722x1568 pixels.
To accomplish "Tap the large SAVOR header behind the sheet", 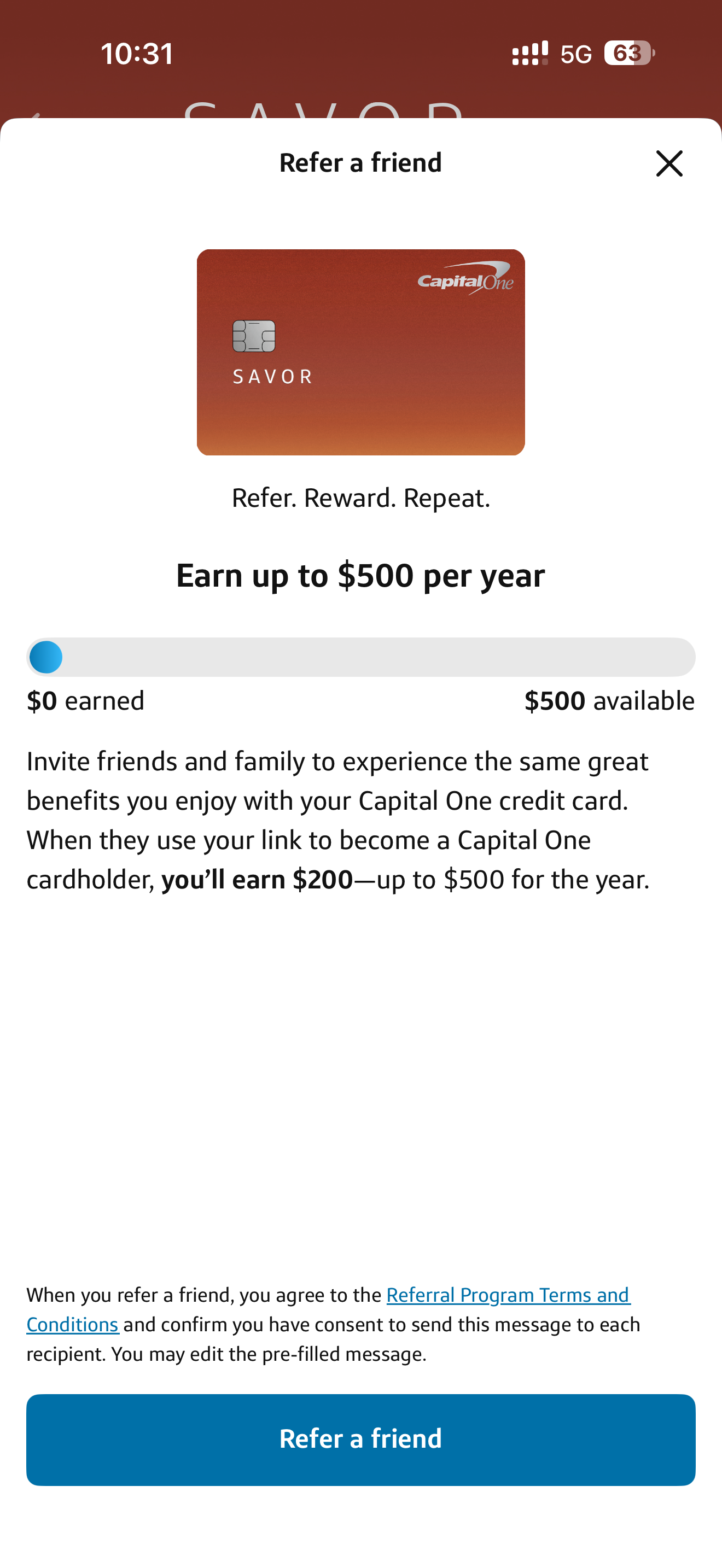I will [x=324, y=109].
